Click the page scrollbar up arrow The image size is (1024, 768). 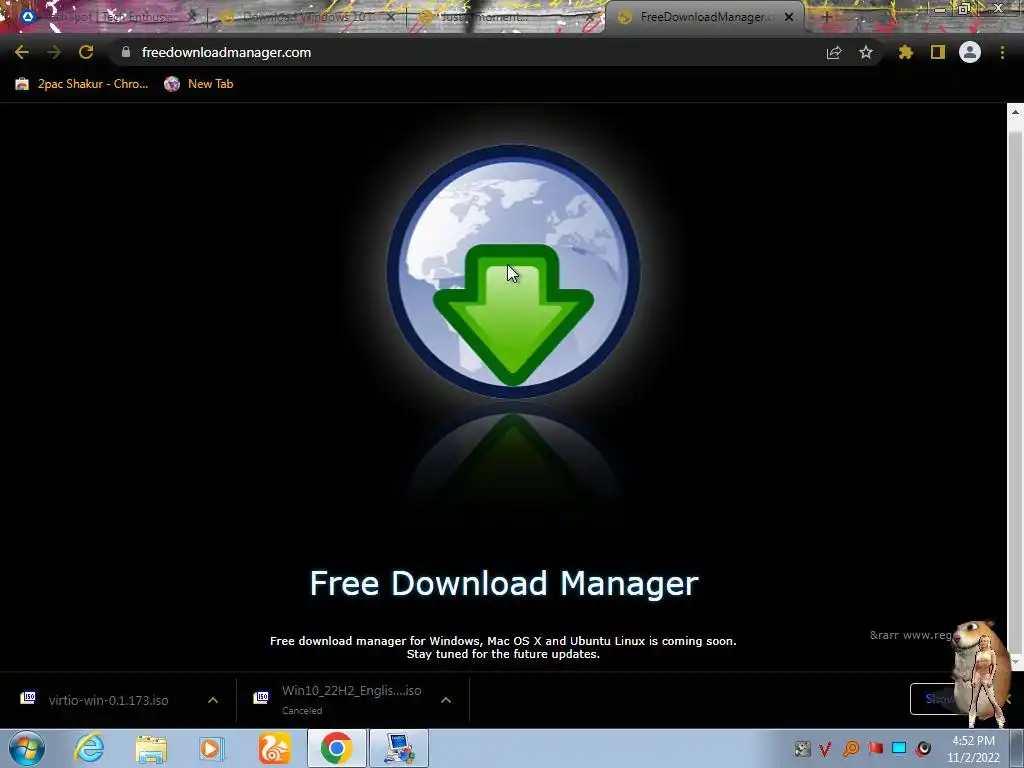1015,112
